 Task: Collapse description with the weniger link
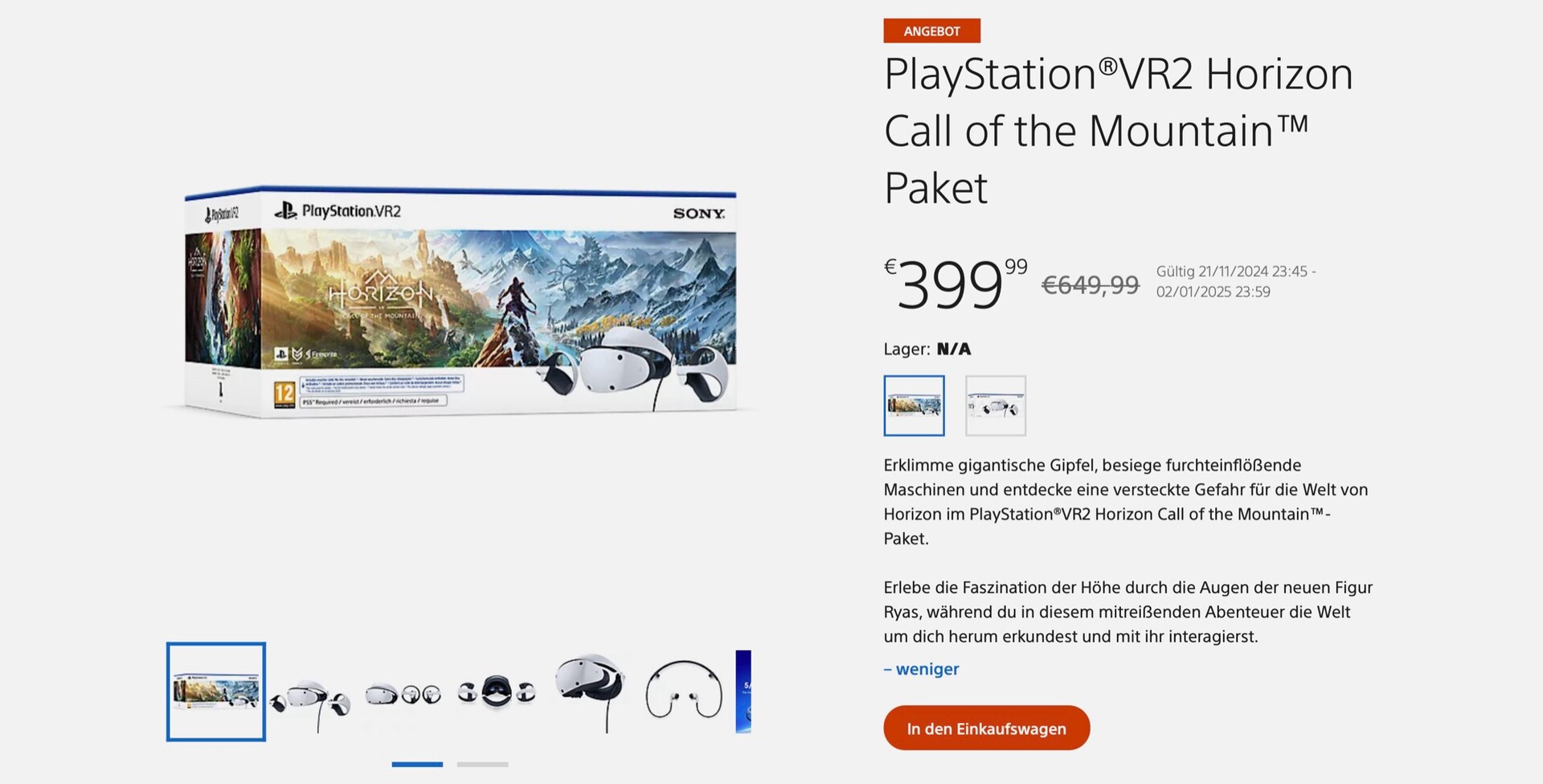point(921,669)
